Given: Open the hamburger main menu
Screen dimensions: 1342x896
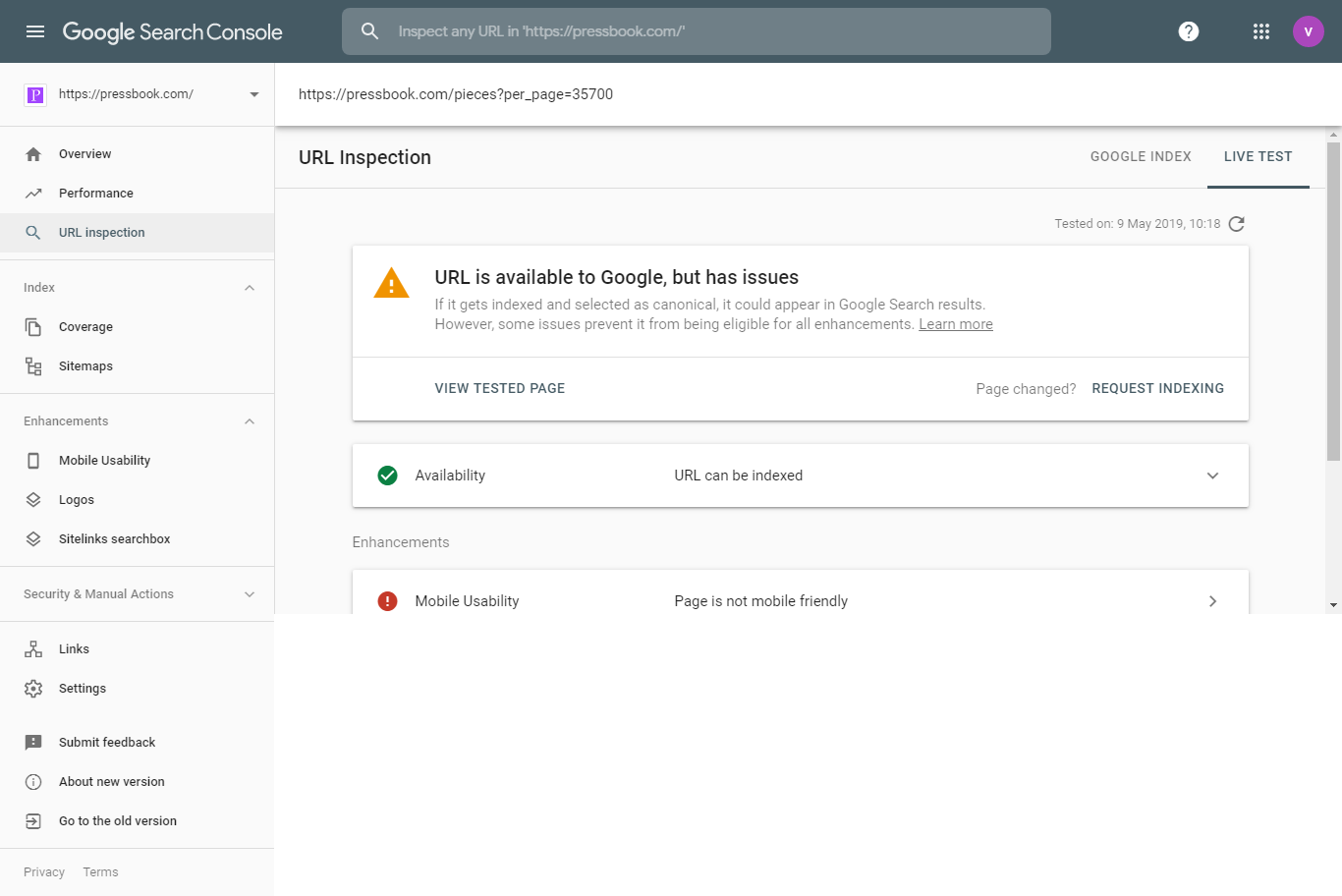Looking at the screenshot, I should [35, 31].
